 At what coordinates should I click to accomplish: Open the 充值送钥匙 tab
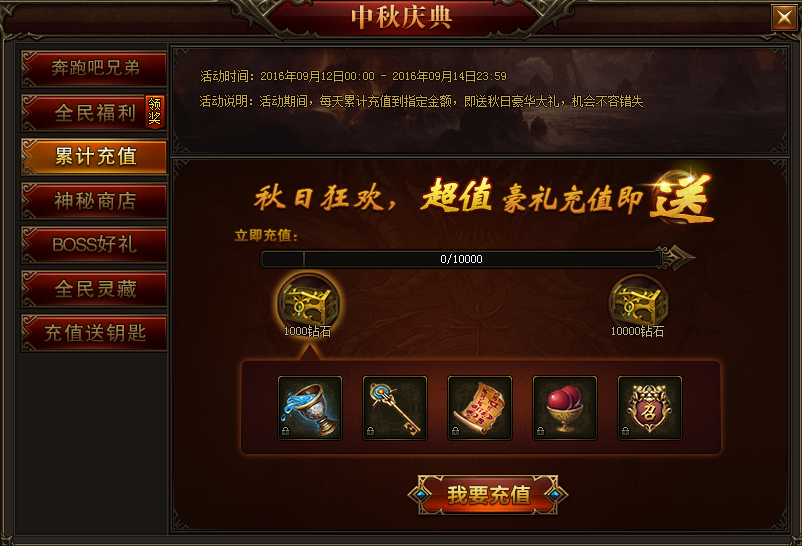94,333
